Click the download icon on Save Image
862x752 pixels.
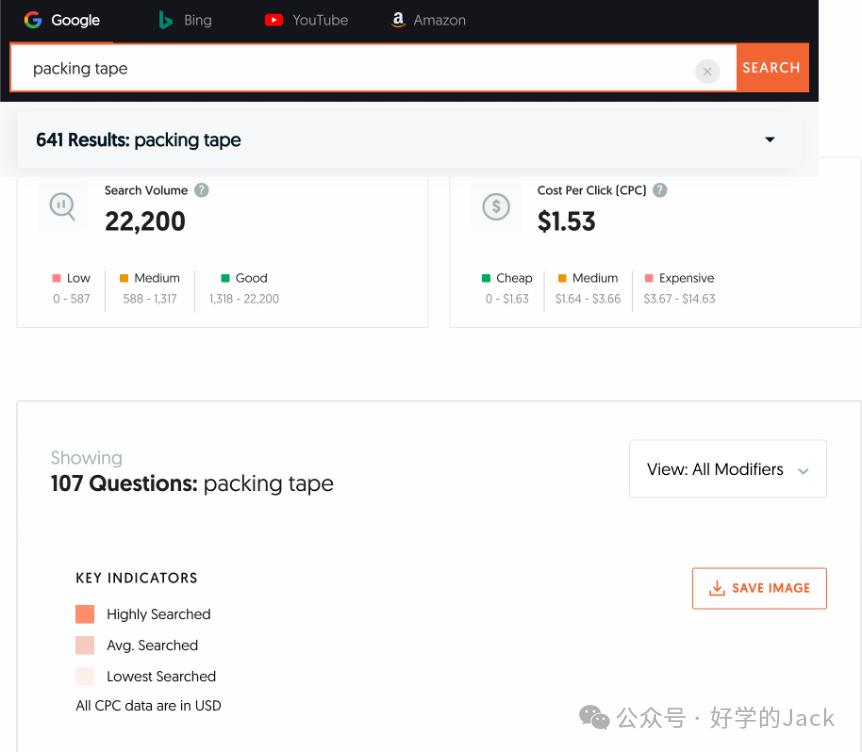coord(717,588)
